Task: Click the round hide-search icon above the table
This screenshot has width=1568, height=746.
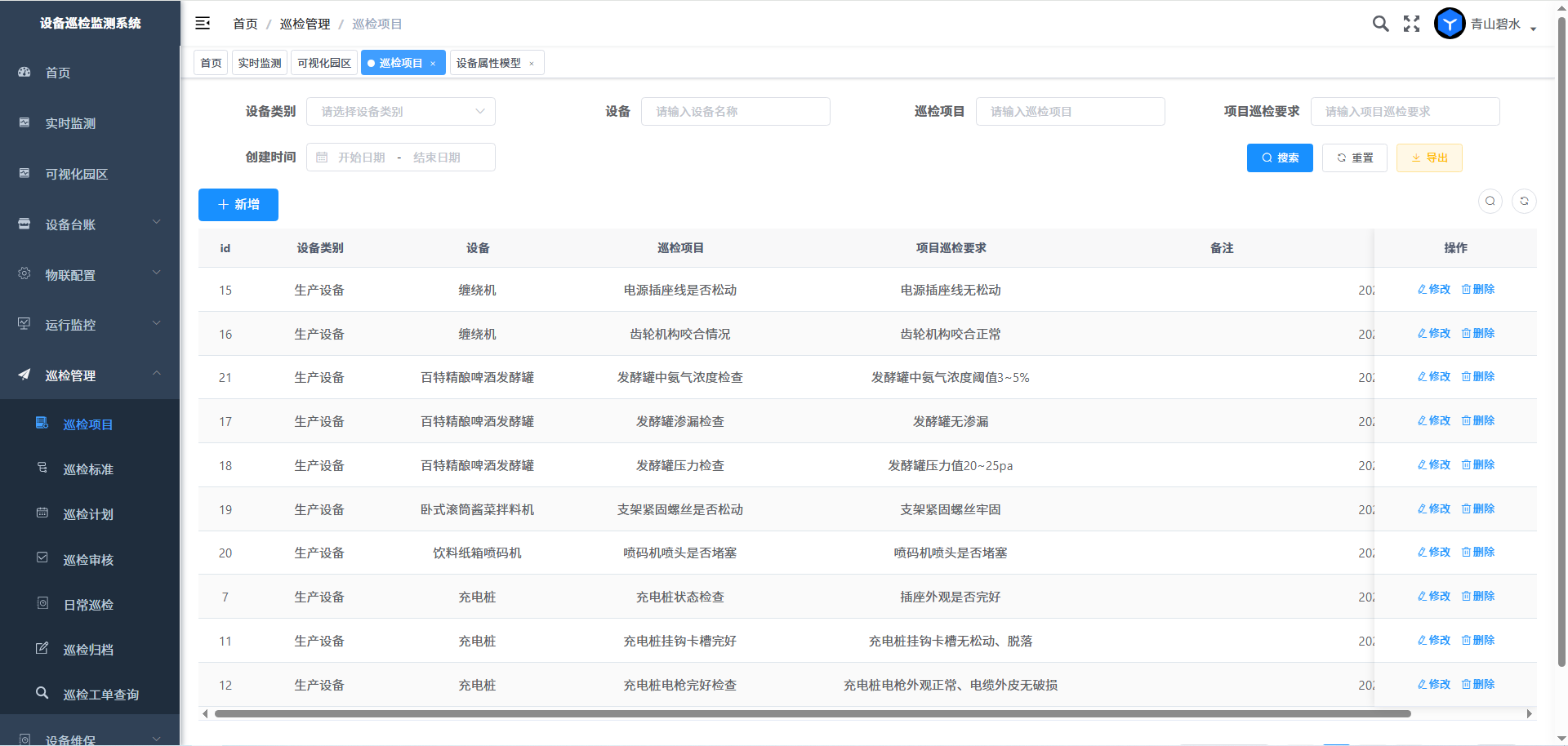Action: [1490, 201]
